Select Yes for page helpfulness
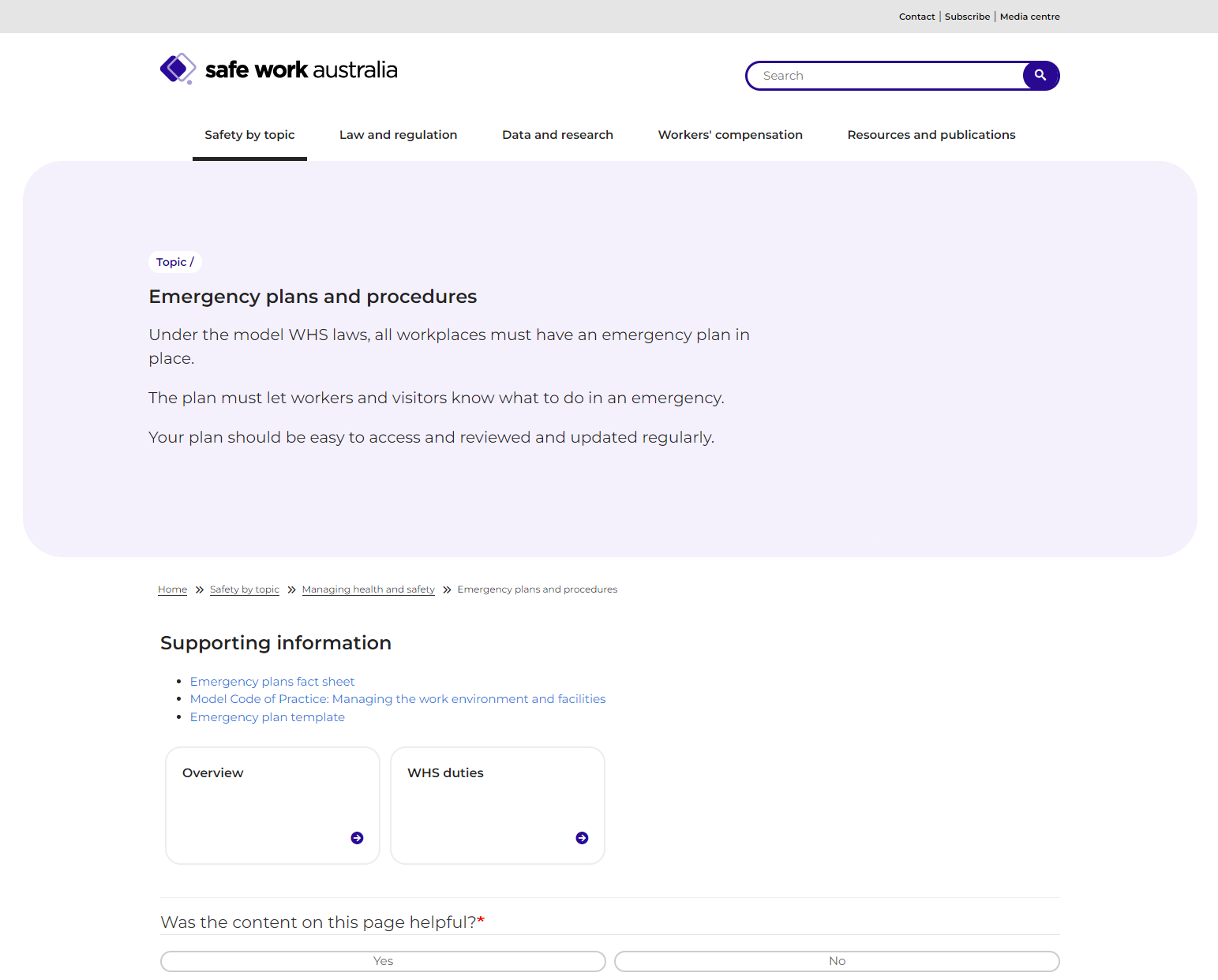This screenshot has height=980, width=1218. click(383, 961)
